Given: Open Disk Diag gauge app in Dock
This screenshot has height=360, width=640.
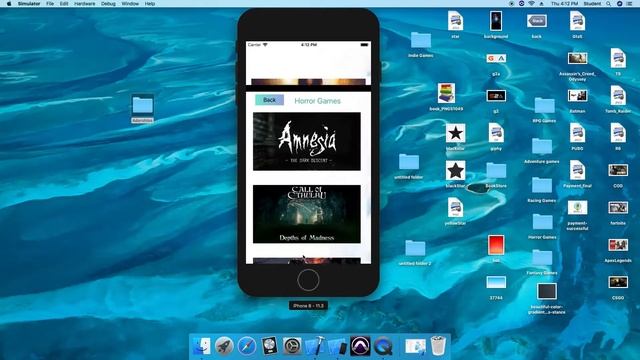Looking at the screenshot, I should [x=269, y=346].
